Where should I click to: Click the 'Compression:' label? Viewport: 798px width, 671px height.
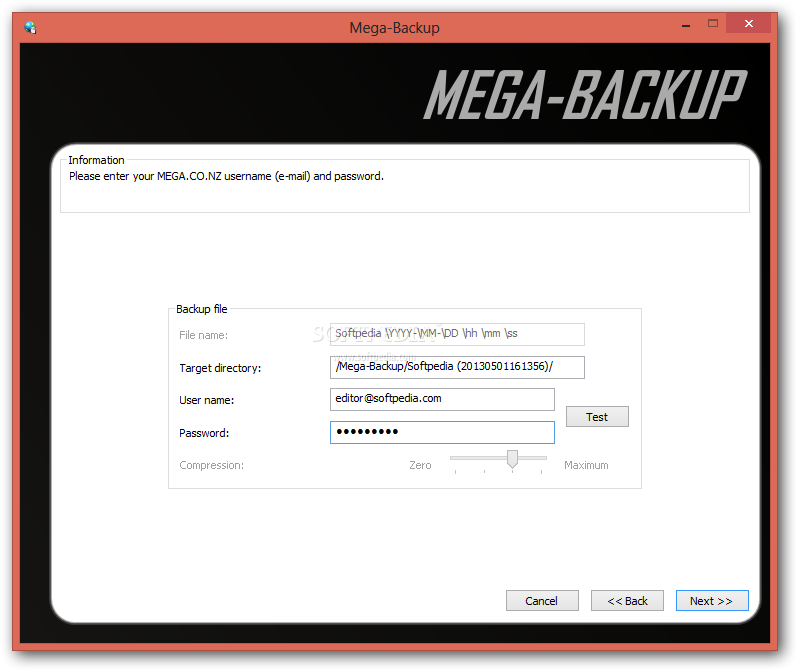(211, 465)
